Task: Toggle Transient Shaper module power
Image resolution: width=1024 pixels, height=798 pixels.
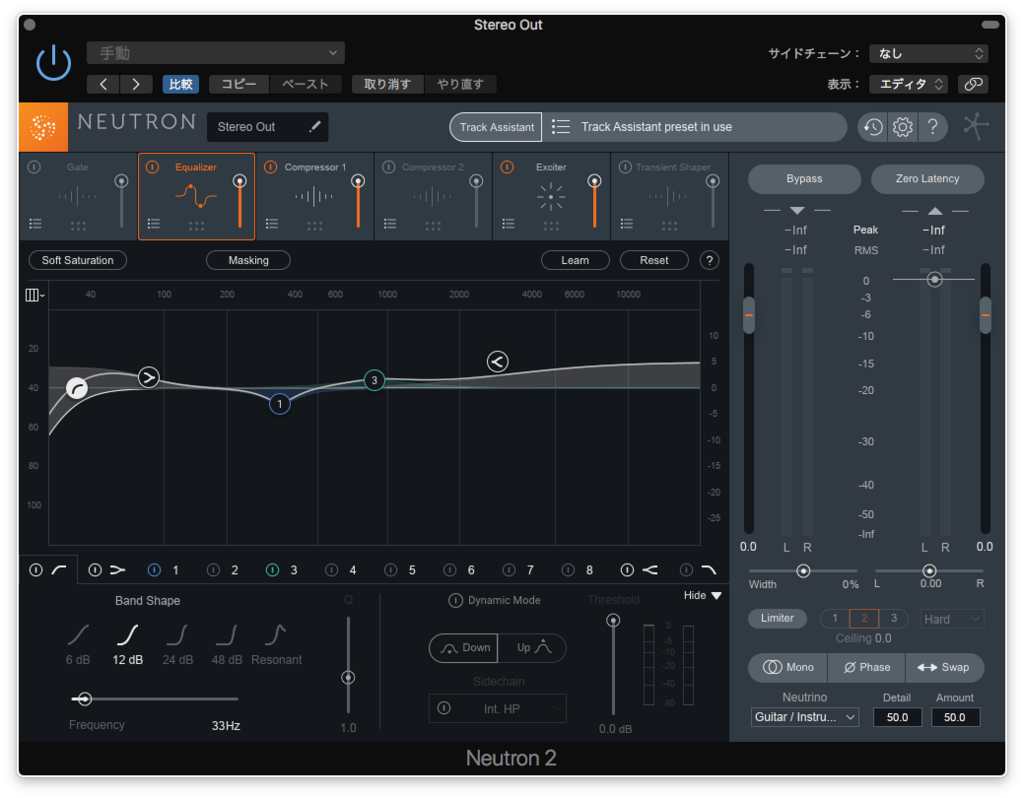Action: [625, 167]
